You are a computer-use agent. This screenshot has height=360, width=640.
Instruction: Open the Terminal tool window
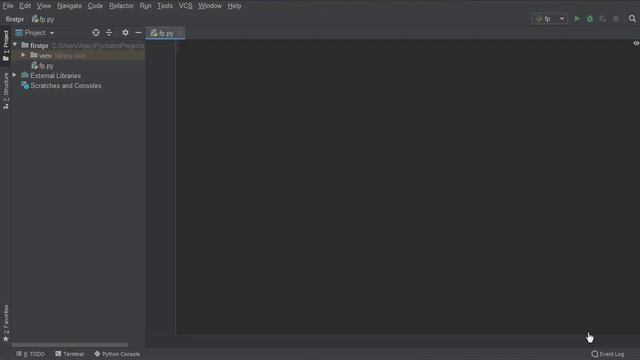[69, 354]
